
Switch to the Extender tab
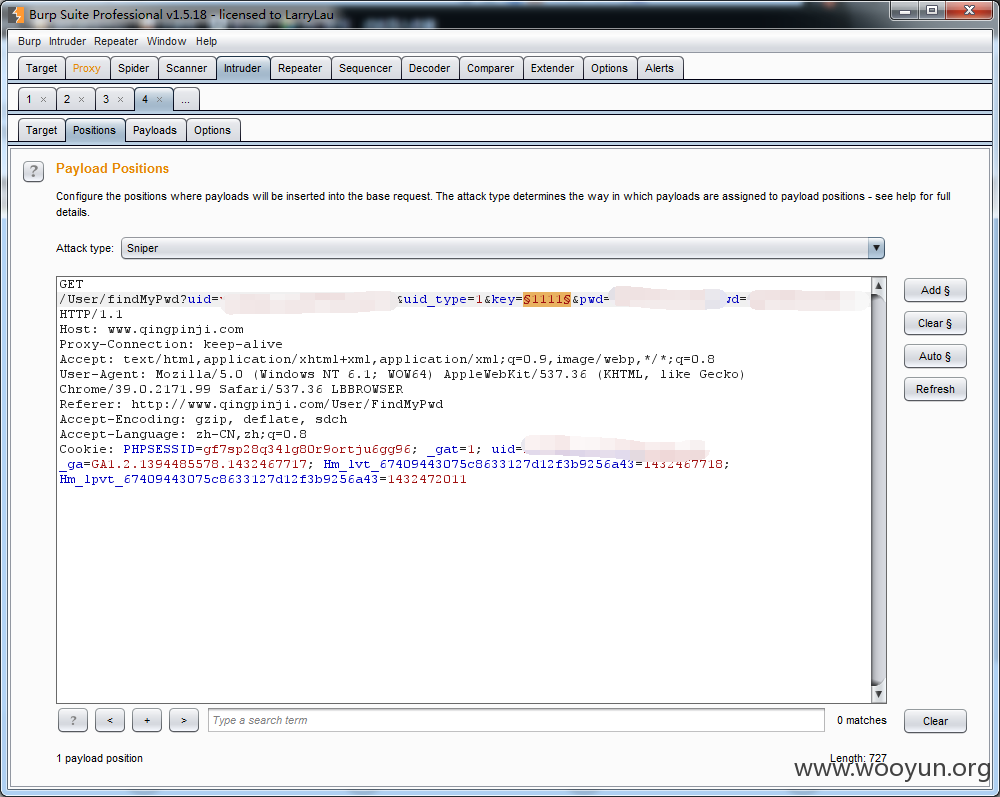click(x=552, y=68)
